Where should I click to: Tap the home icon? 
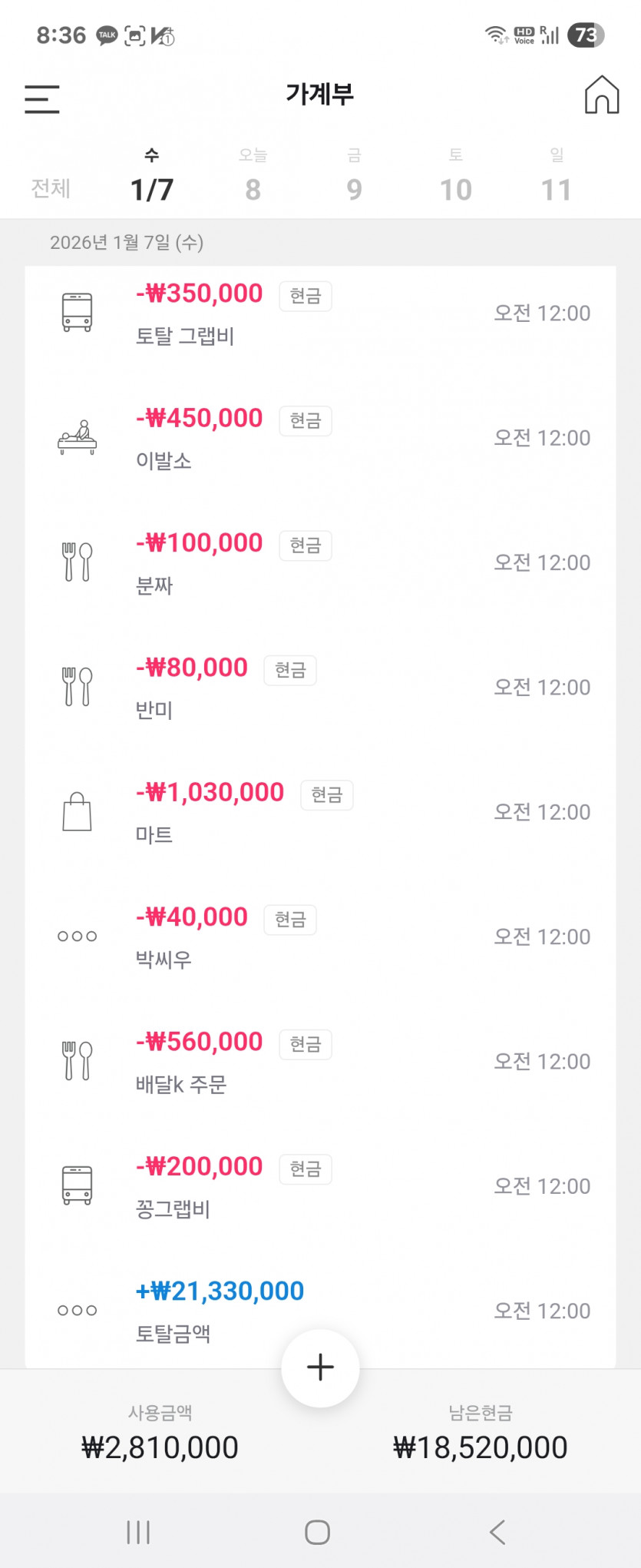[601, 95]
